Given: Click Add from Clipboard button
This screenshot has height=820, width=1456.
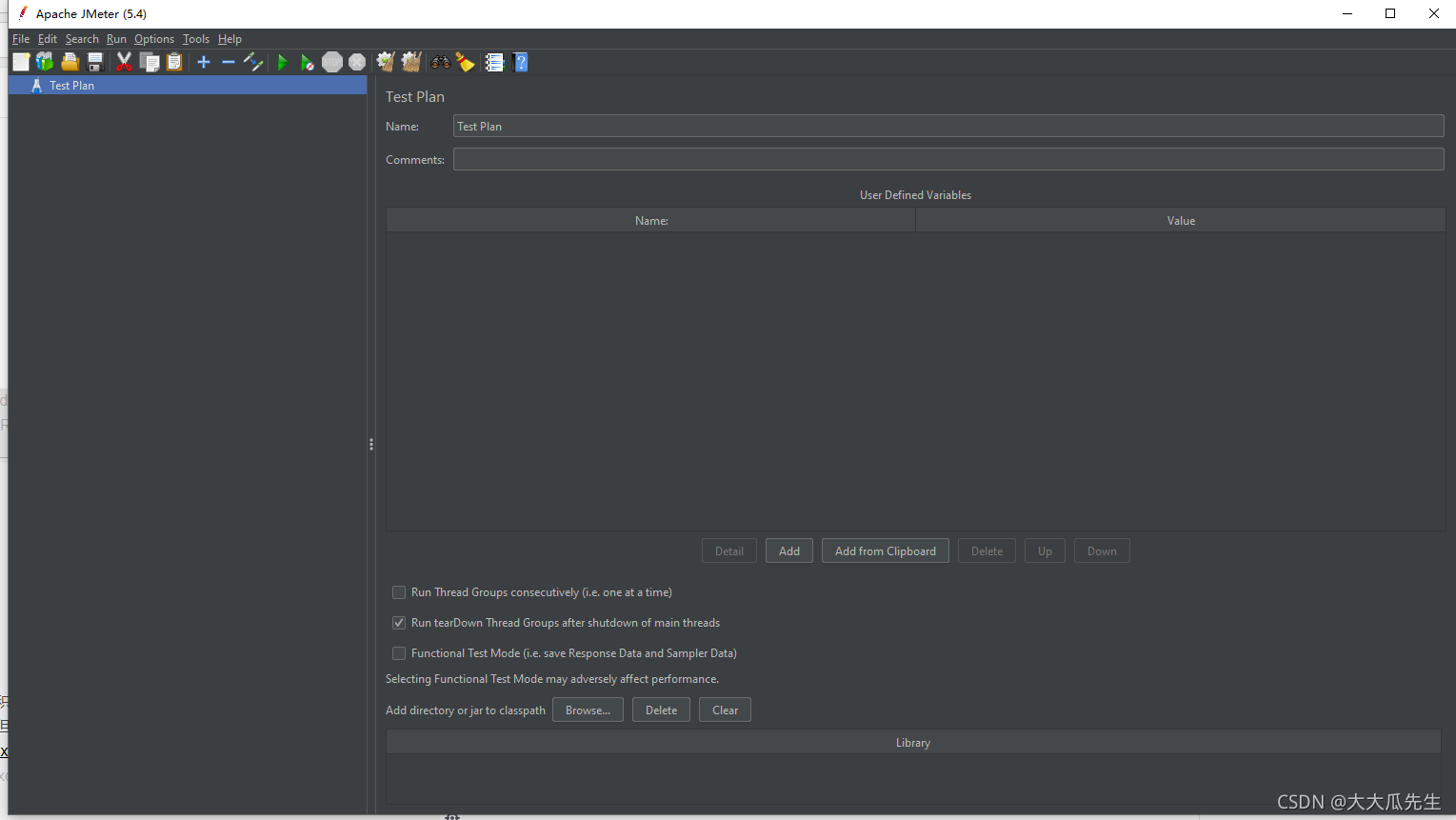Looking at the screenshot, I should tap(886, 550).
